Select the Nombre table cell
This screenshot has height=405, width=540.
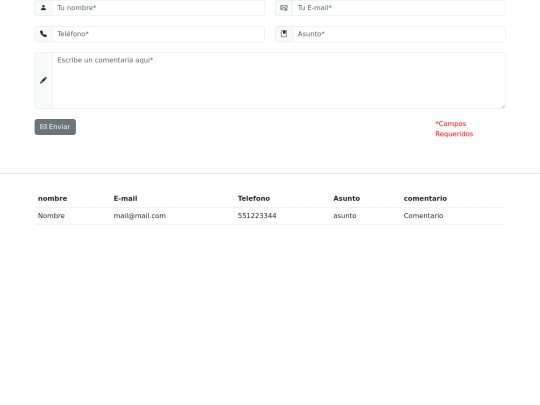coord(51,216)
